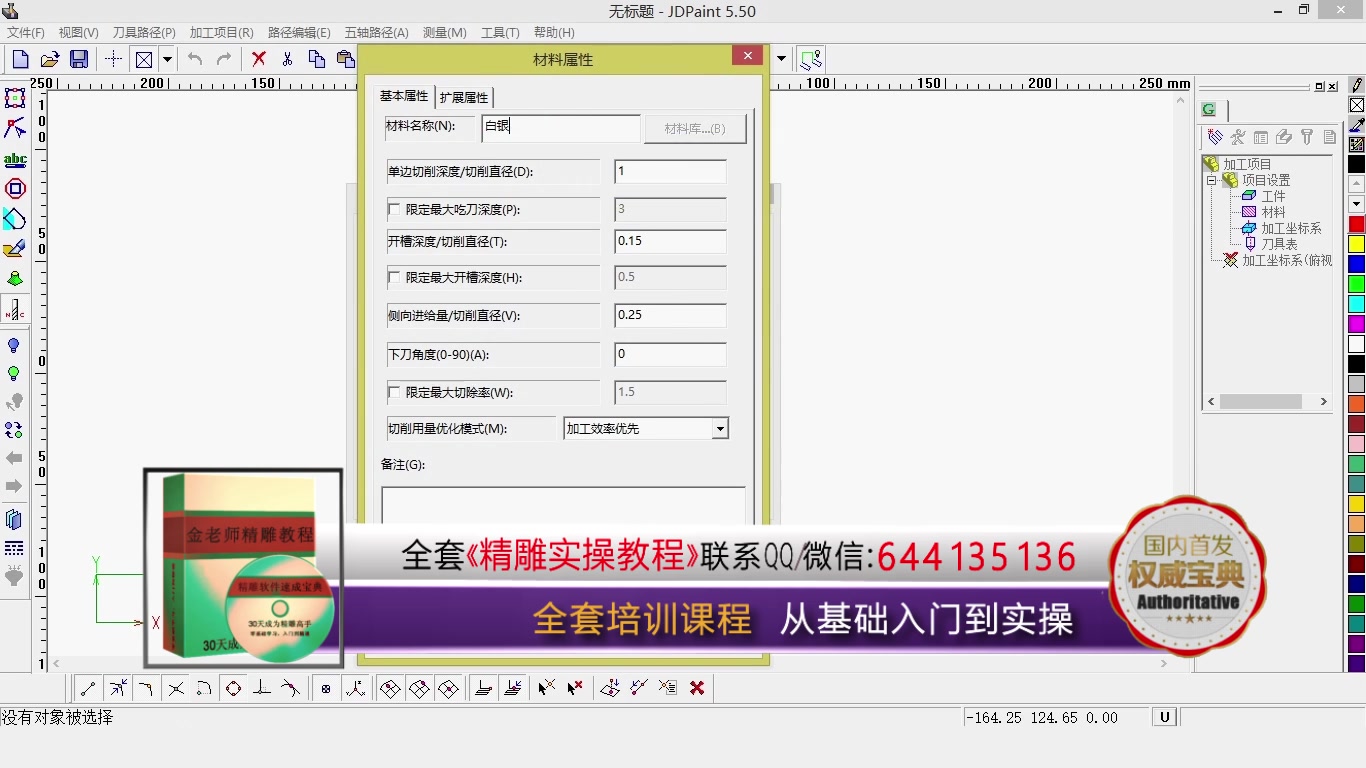Select the circle node tool in bottom toolbar
Image resolution: width=1366 pixels, height=768 pixels.
tap(233, 687)
